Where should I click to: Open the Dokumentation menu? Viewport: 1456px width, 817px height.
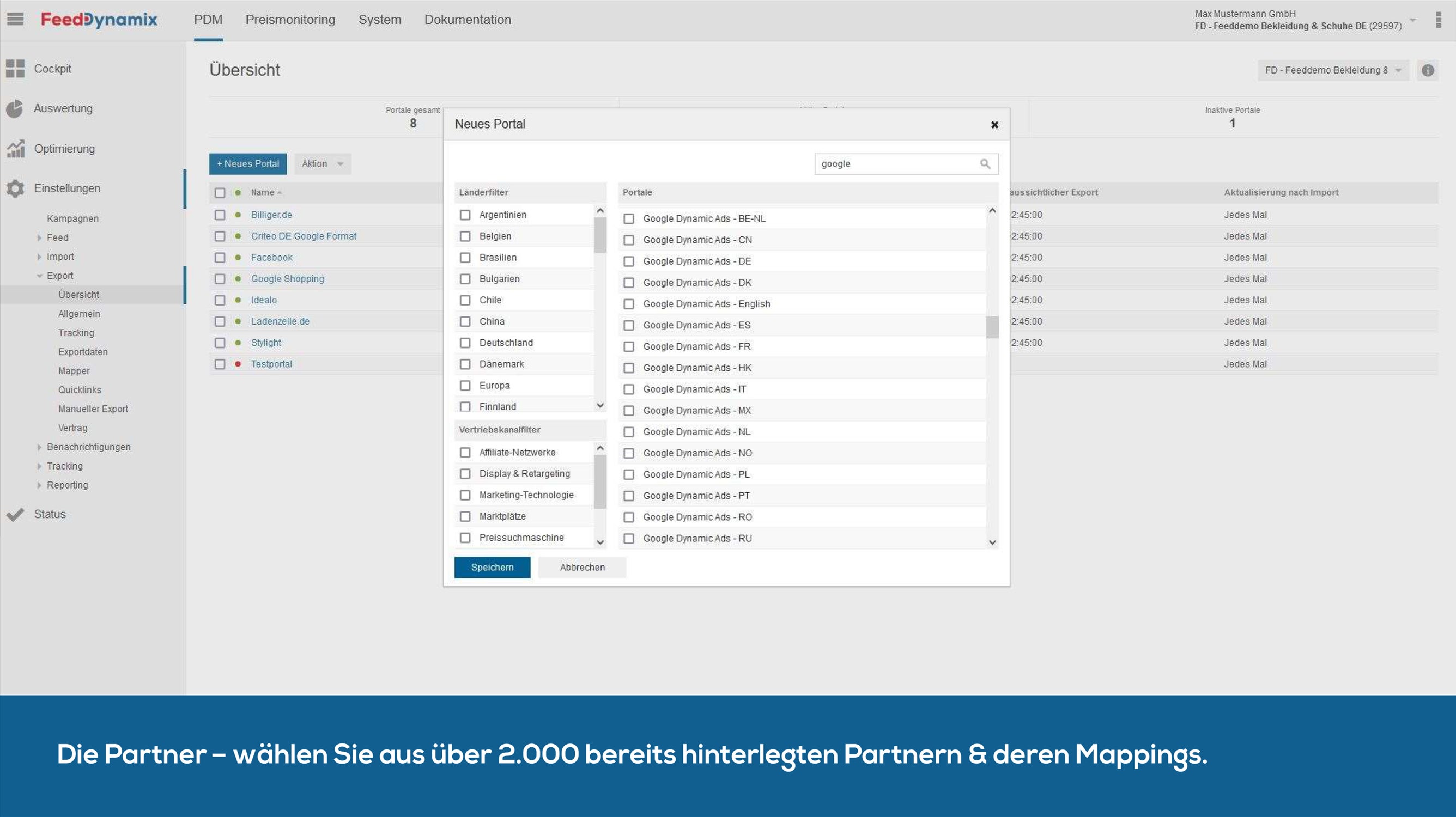click(468, 20)
